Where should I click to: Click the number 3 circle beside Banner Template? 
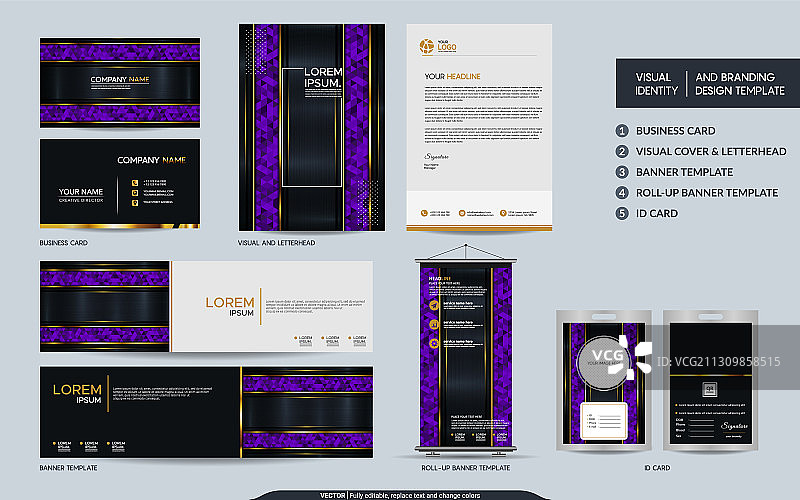(x=622, y=172)
